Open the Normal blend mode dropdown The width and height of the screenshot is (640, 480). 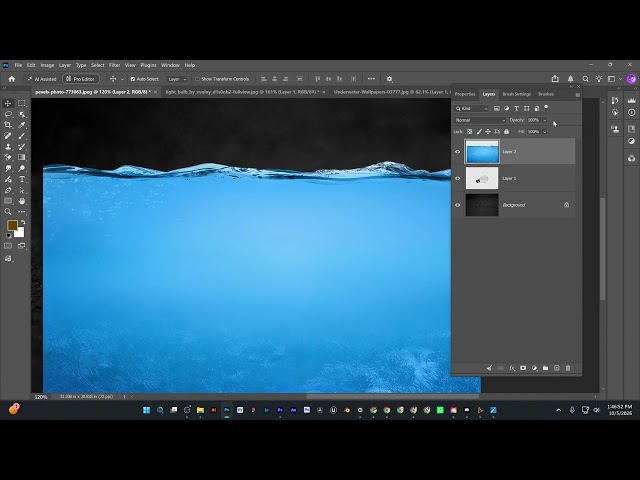480,120
